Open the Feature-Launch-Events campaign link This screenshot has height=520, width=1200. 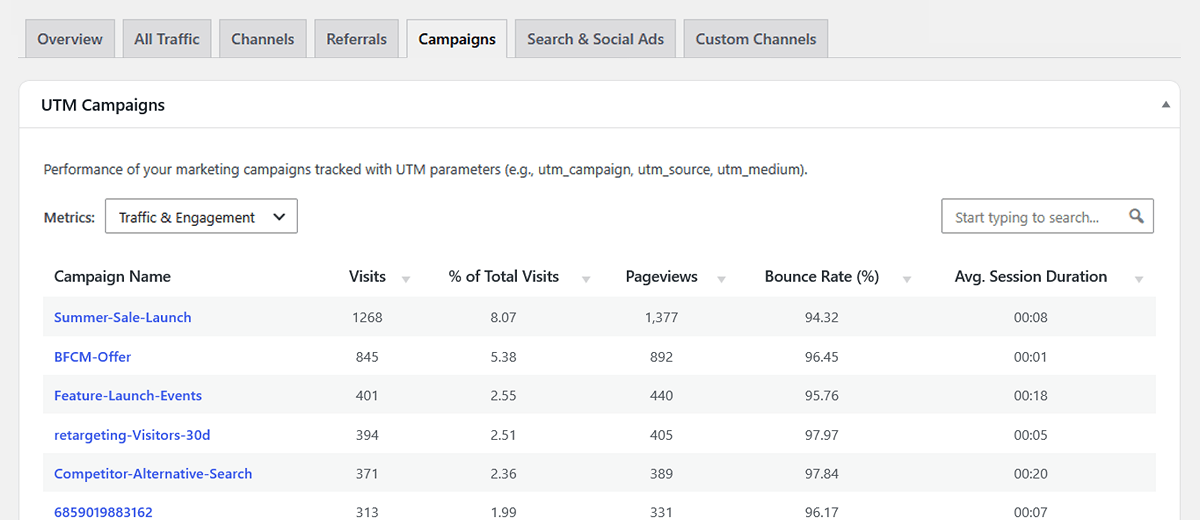click(x=128, y=395)
